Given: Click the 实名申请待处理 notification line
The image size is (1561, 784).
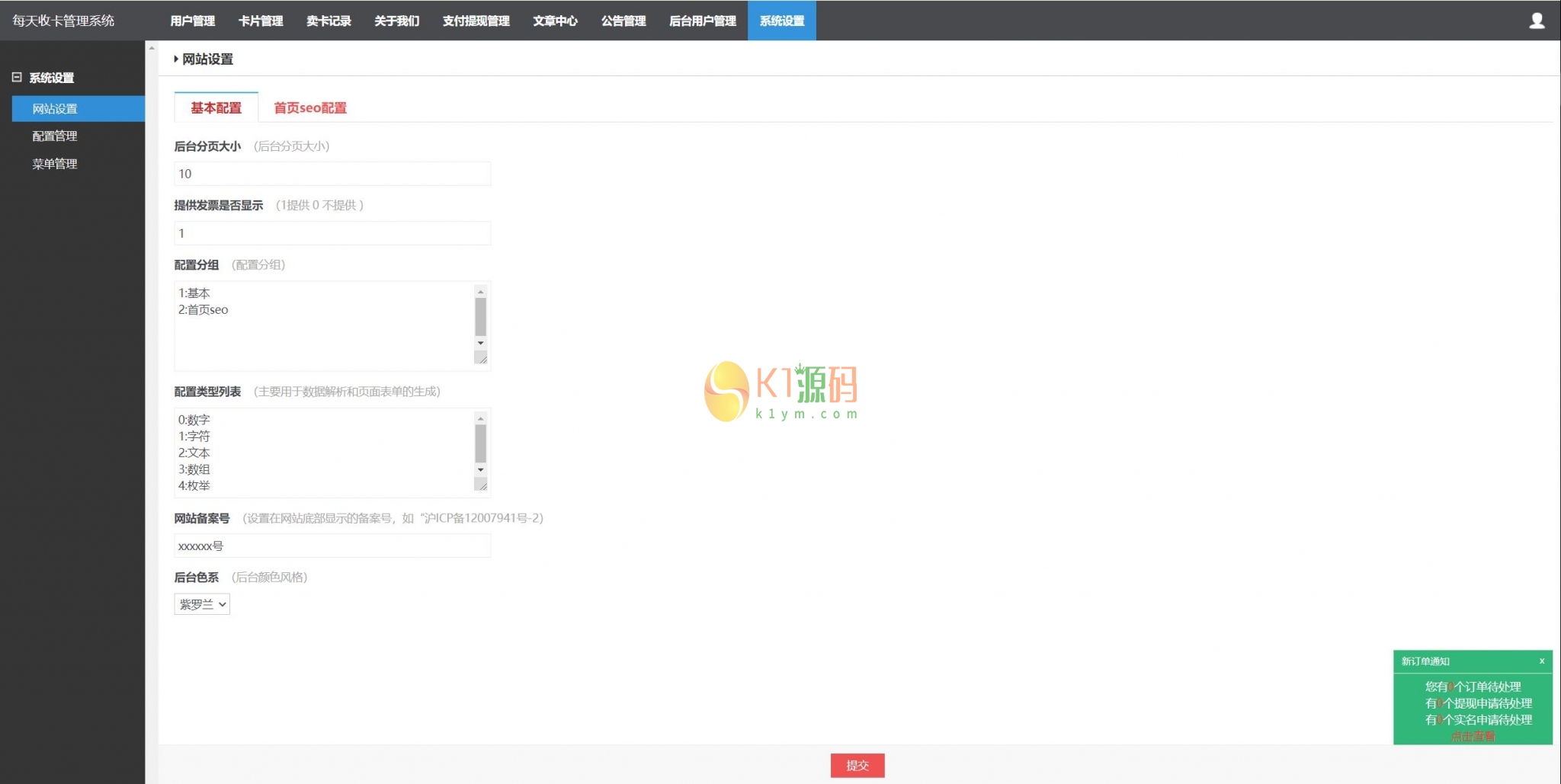Looking at the screenshot, I should point(1478,719).
